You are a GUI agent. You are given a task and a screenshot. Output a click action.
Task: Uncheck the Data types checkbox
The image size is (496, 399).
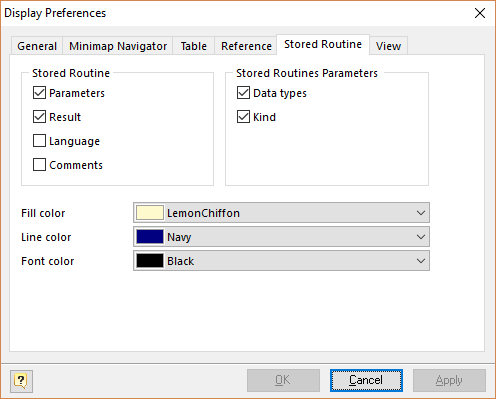coord(243,93)
